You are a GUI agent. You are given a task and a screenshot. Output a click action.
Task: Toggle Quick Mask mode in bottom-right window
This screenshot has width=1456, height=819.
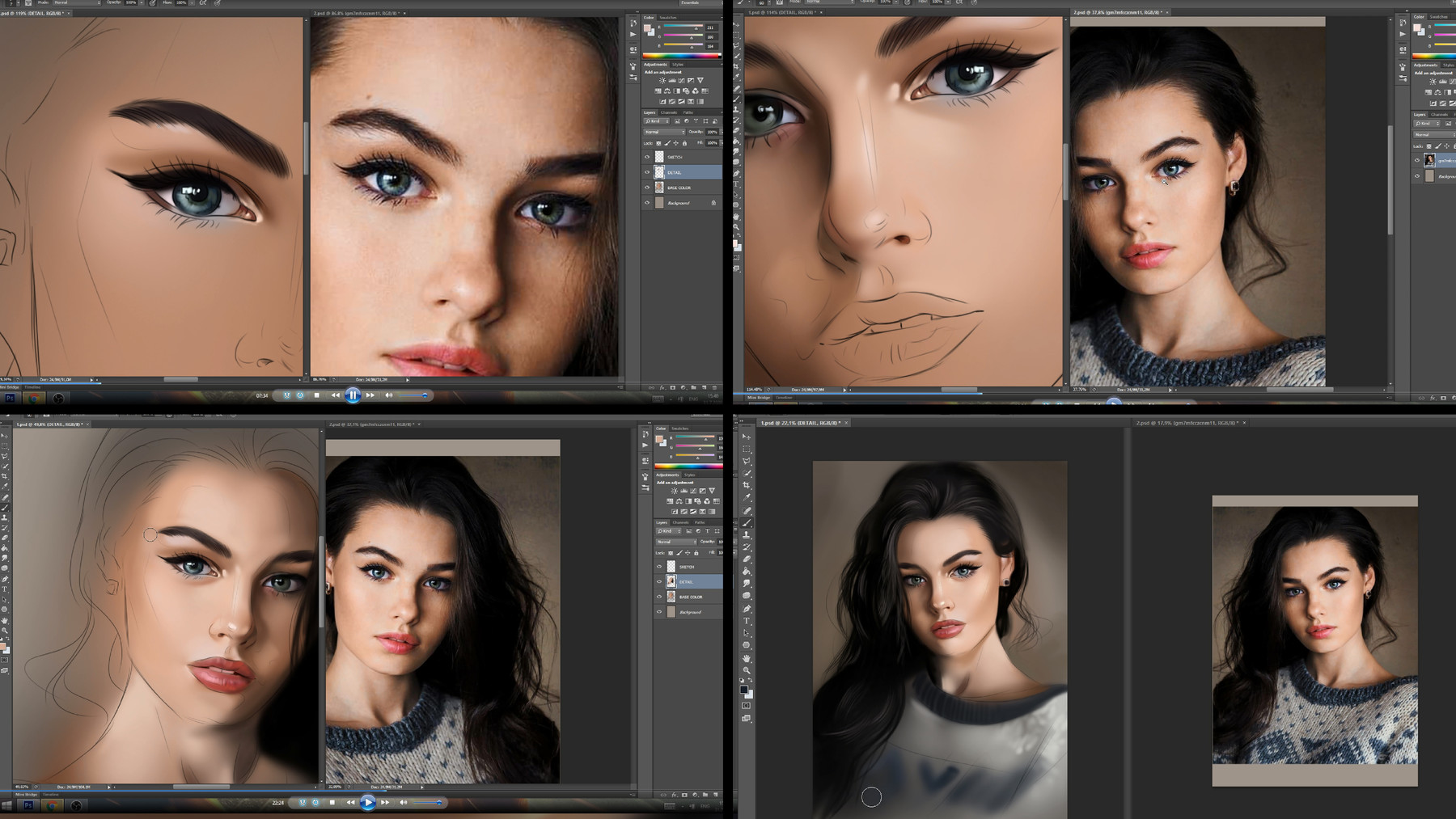(x=746, y=706)
